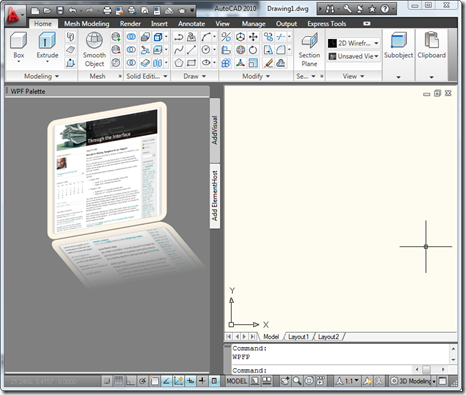Image resolution: width=466 pixels, height=395 pixels.
Task: Click the Subobject filter icon
Action: [398, 46]
